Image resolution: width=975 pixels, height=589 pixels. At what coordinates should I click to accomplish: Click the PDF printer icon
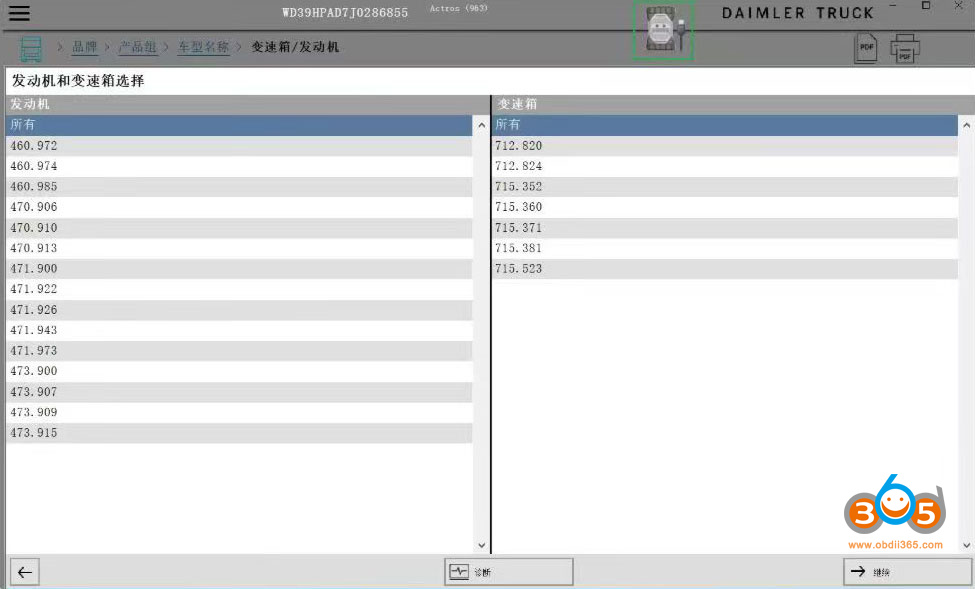pyautogui.click(x=904, y=48)
